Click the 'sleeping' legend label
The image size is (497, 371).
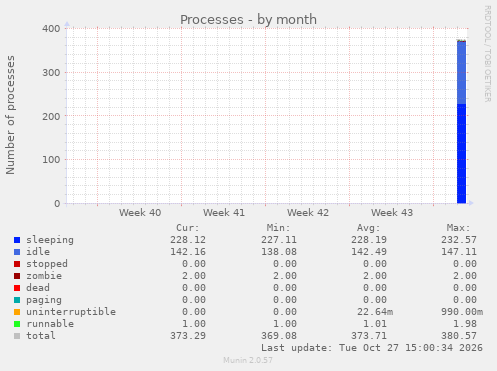pos(50,240)
